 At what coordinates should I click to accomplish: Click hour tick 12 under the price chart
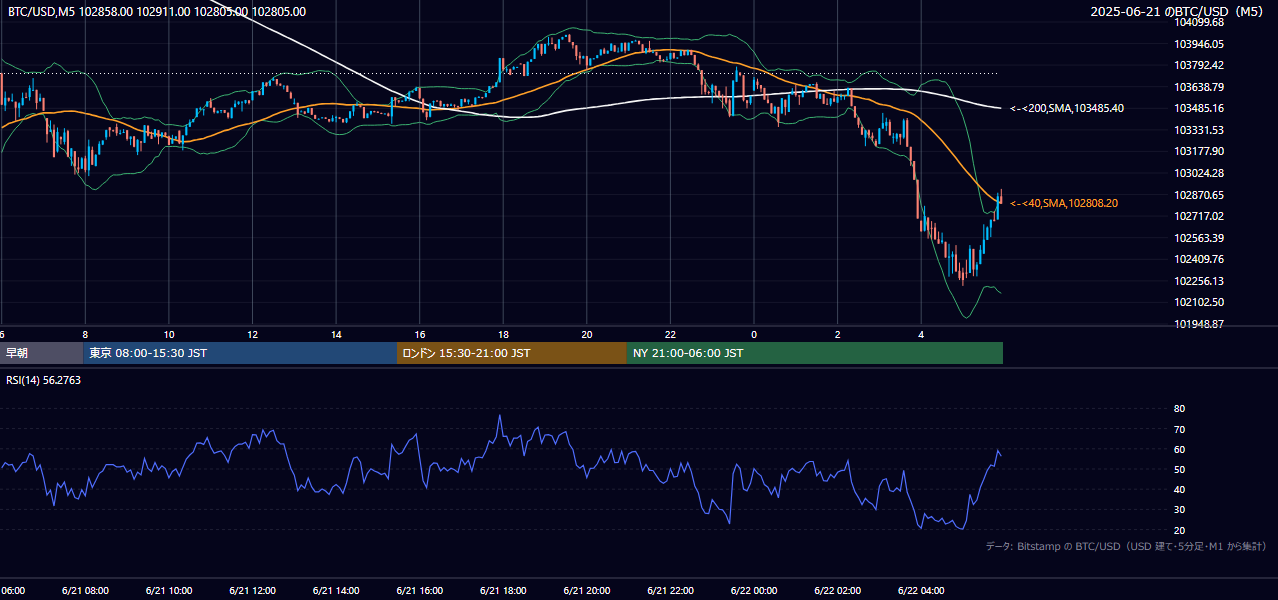point(253,334)
